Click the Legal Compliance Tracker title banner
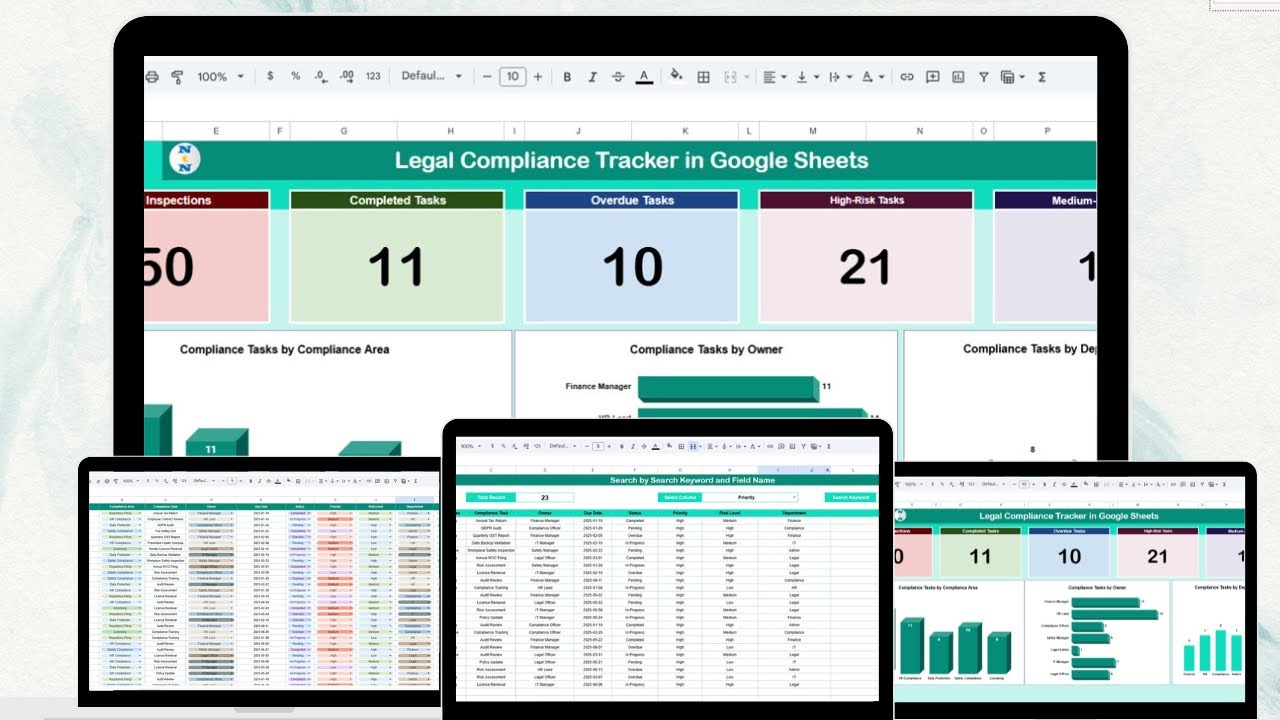The image size is (1280, 720). tap(631, 160)
